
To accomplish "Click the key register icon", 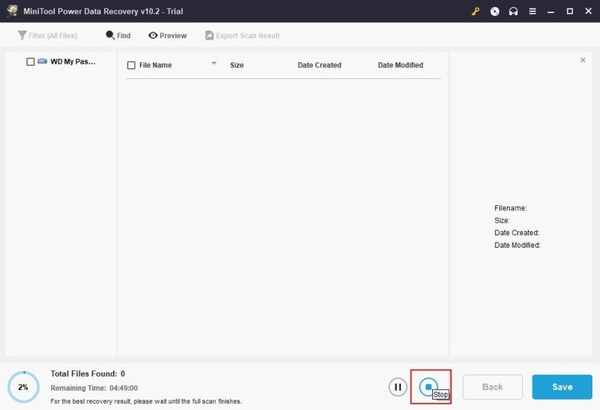I will tap(476, 11).
